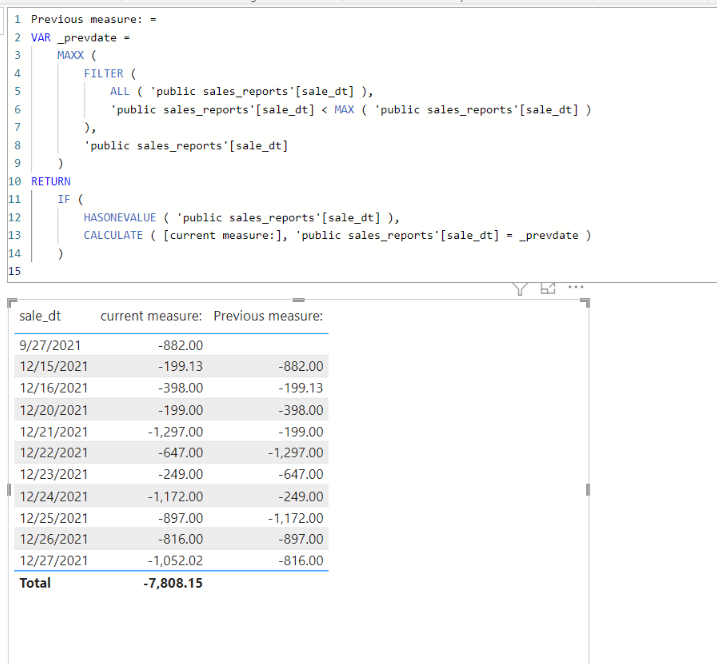Grab the right-side visual resize handle
This screenshot has width=717, height=664.
pyautogui.click(x=588, y=490)
